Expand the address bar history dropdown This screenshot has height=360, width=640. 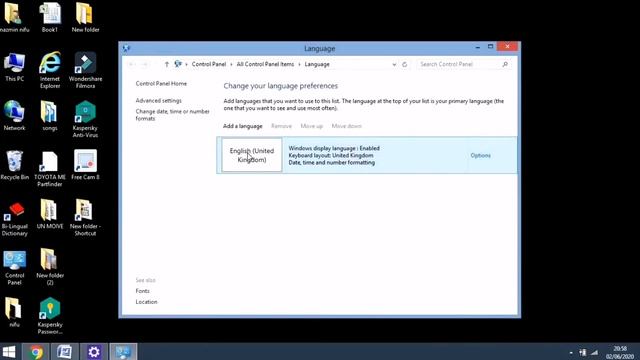394,64
